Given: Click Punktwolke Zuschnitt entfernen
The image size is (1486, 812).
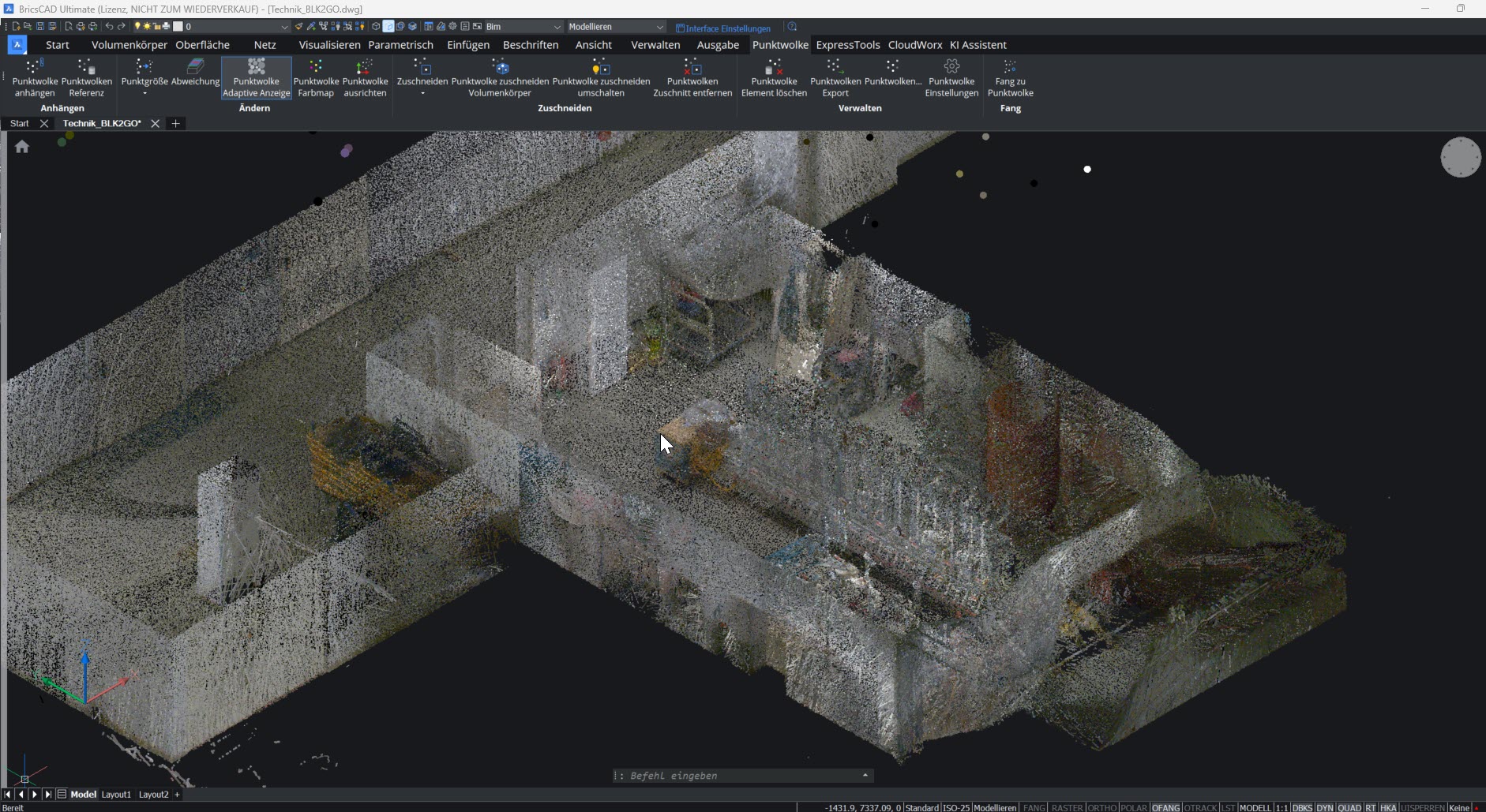Looking at the screenshot, I should pos(692,78).
